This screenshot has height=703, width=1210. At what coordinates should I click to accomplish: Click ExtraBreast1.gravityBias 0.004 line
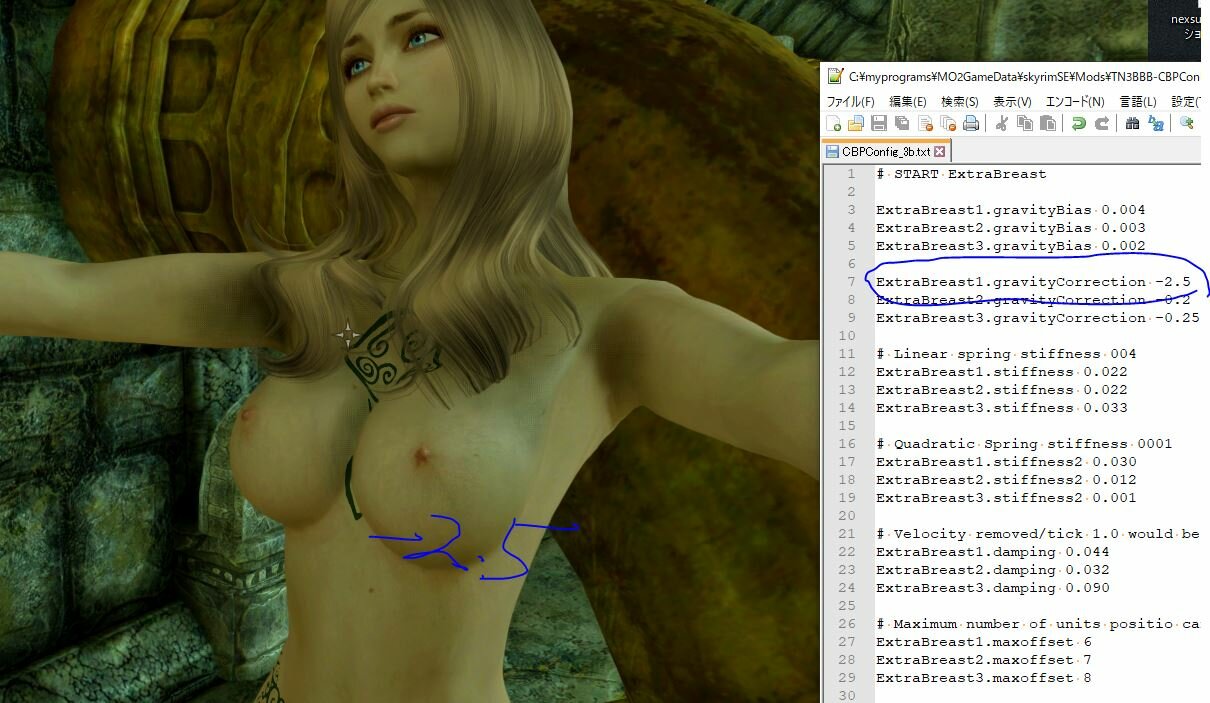[1010, 210]
